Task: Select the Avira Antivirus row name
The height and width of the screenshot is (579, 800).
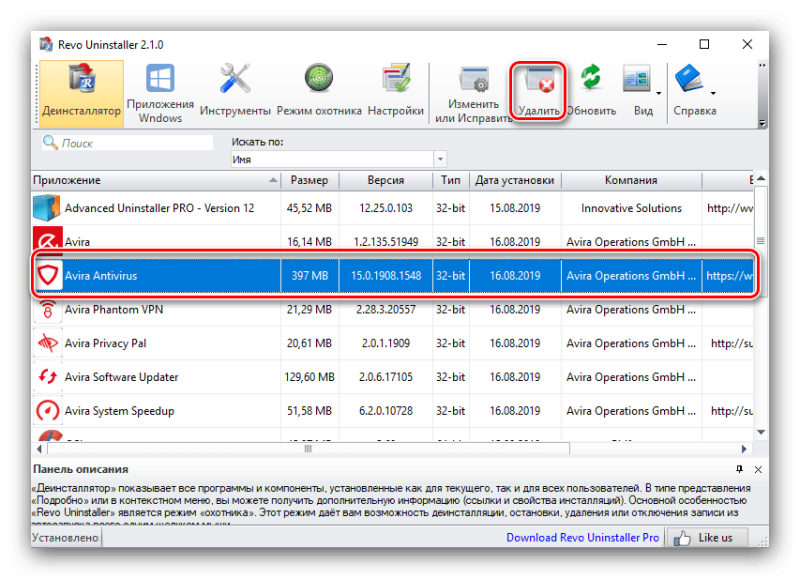Action: point(101,276)
